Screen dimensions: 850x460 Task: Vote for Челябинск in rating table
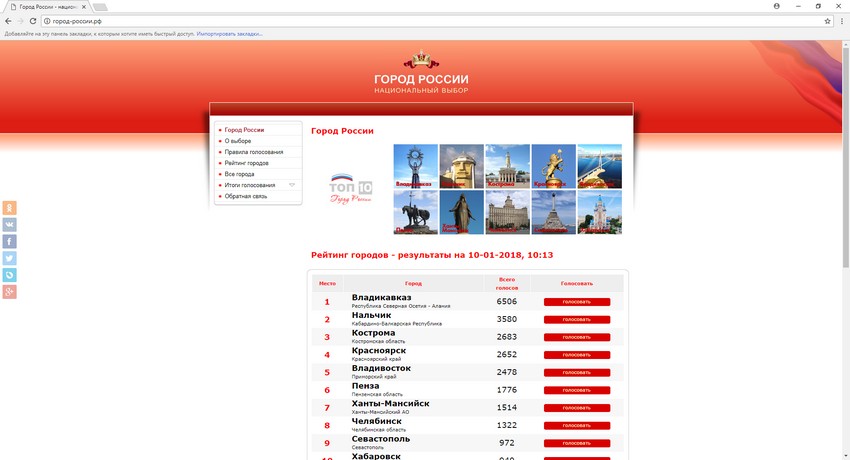pyautogui.click(x=576, y=425)
